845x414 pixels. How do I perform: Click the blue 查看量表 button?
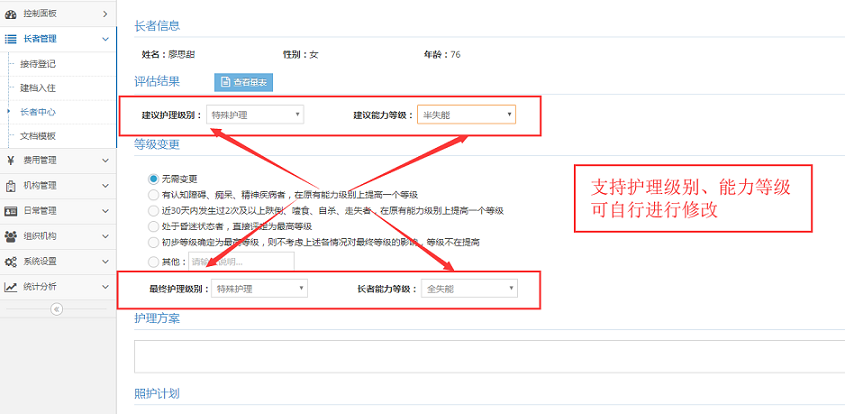[x=243, y=82]
